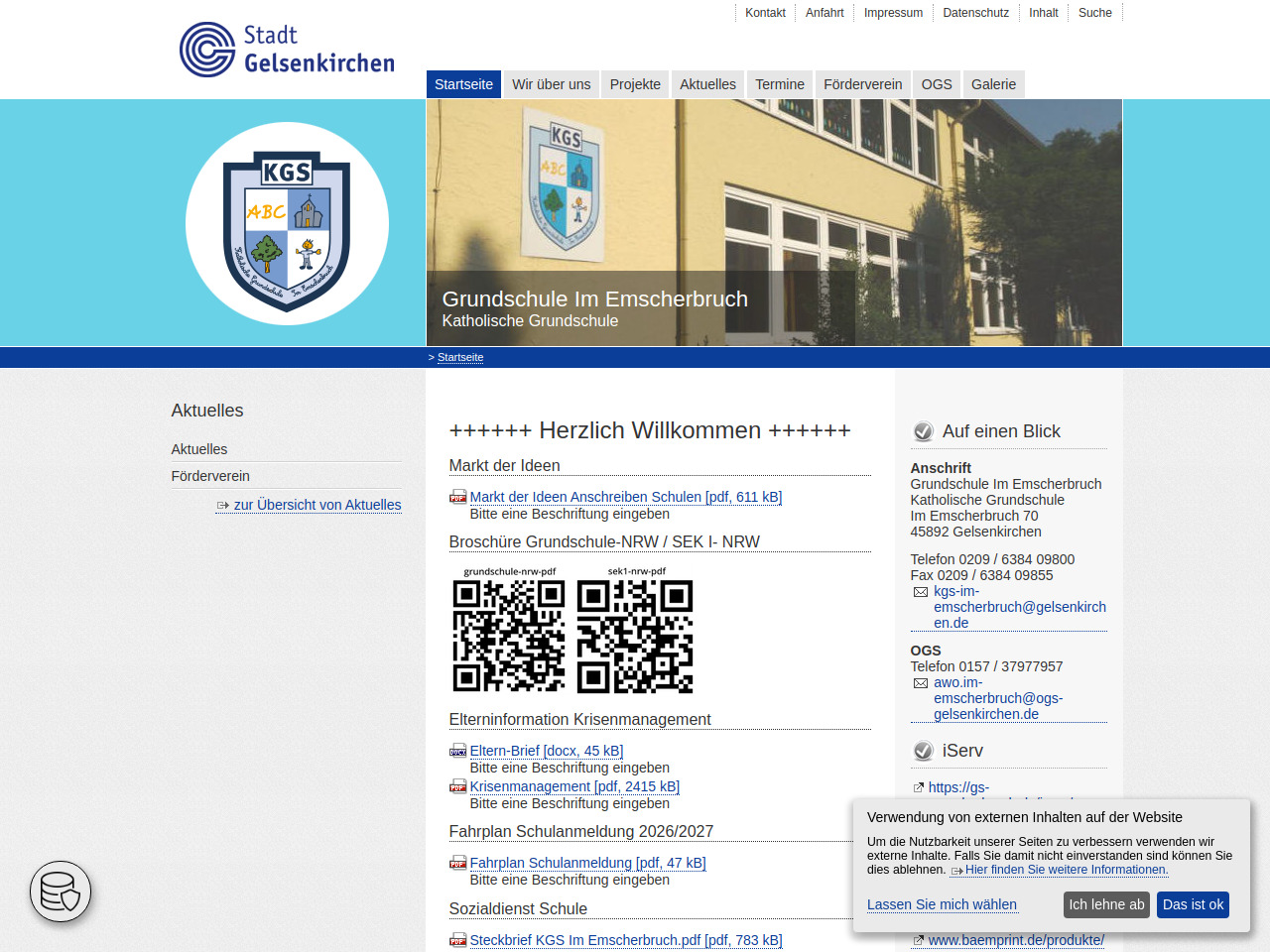Click the Stadt Gelsenkirchen logo
Screen dimensions: 1270x952
[x=287, y=50]
